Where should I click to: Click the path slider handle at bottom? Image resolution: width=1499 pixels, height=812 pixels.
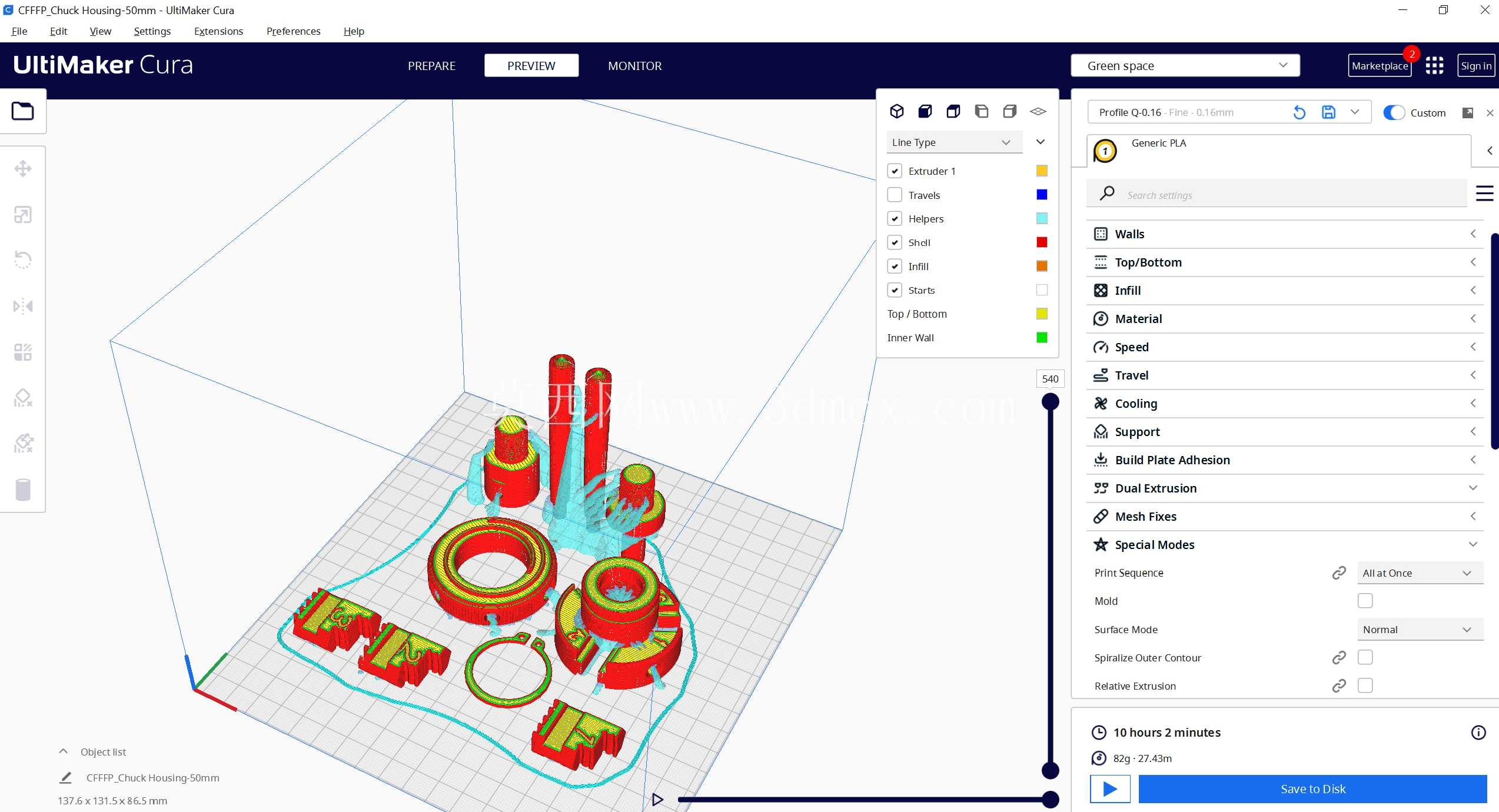[1050, 799]
